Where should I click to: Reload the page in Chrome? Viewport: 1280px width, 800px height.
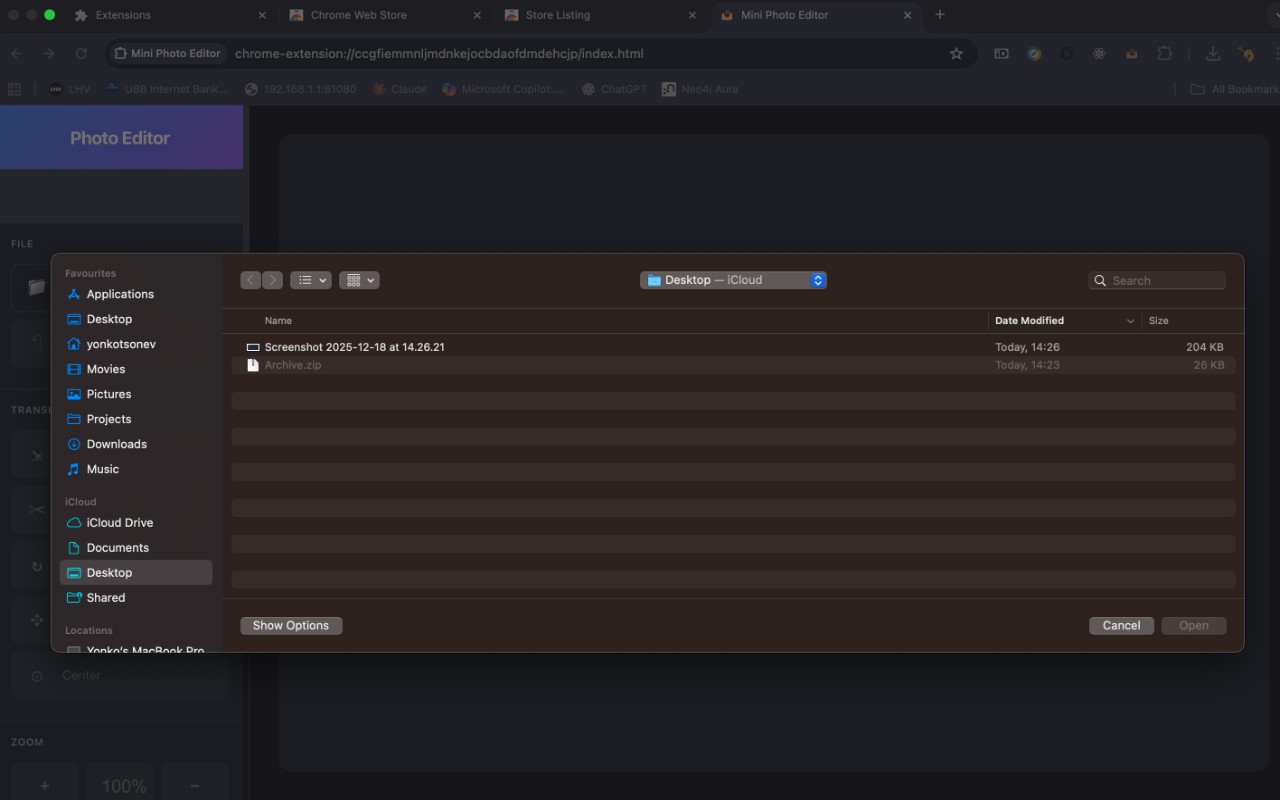[82, 54]
